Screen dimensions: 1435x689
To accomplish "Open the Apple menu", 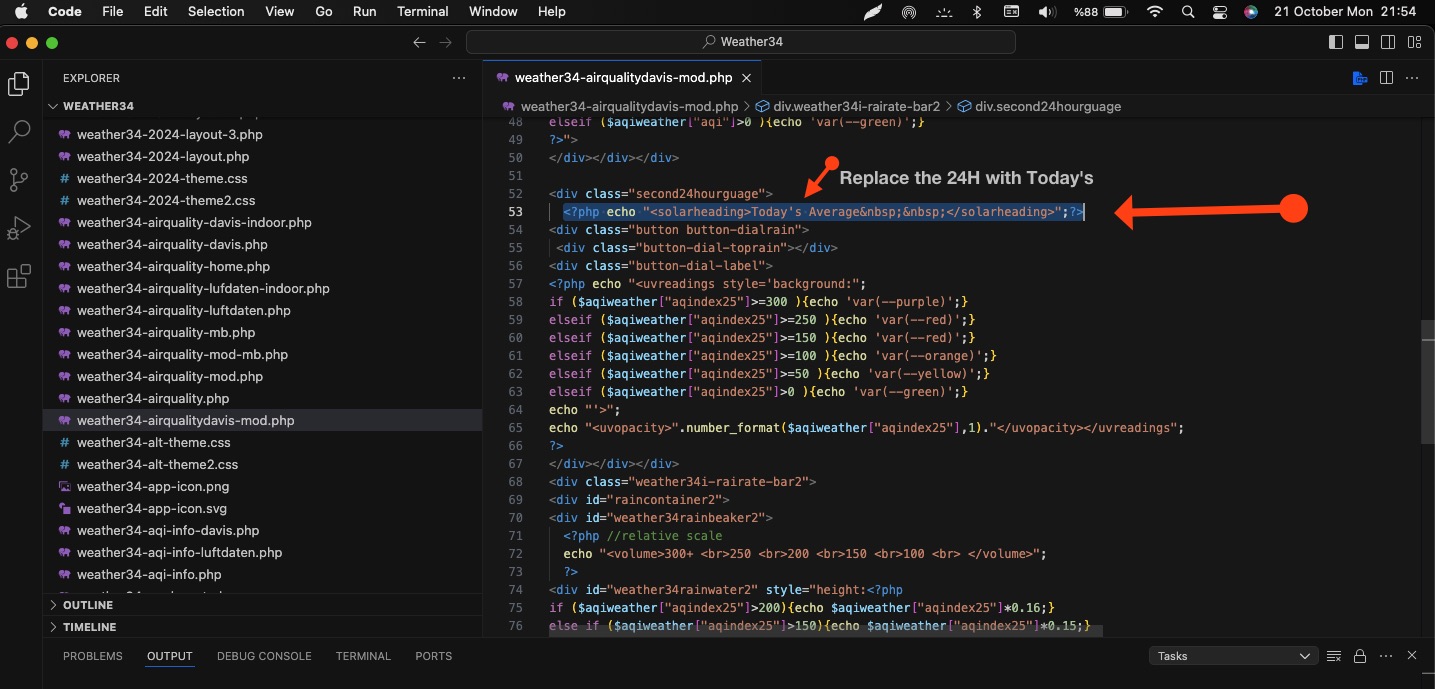I will [x=21, y=12].
